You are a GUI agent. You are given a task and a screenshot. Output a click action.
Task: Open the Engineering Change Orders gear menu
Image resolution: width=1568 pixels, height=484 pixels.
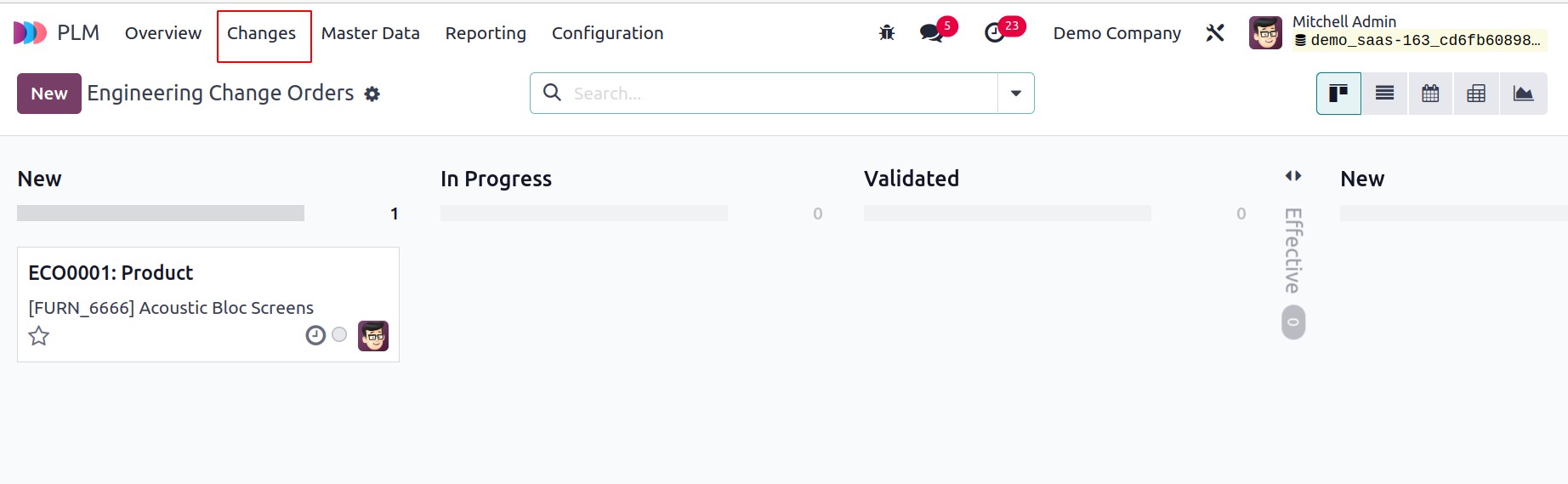point(372,94)
